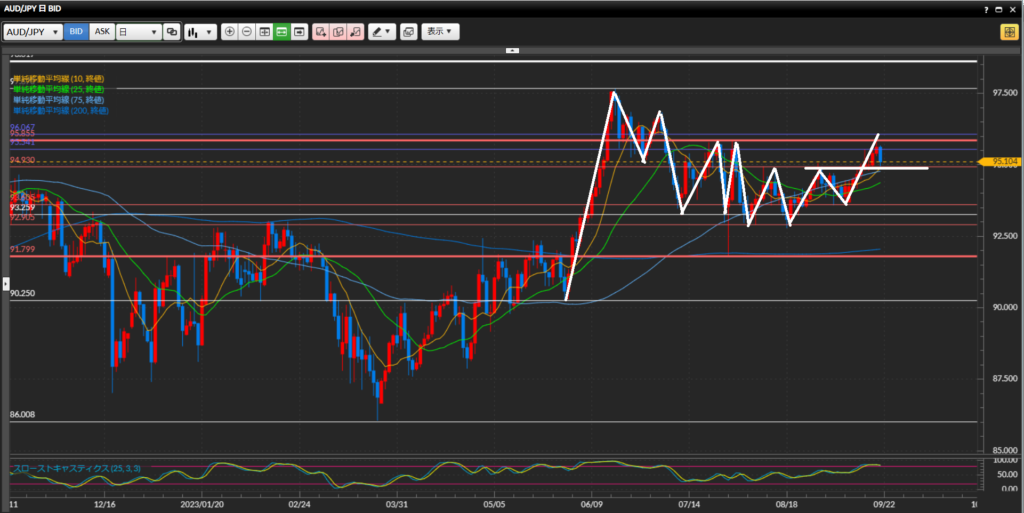Open the chart type bar-style dropdown
Image resolution: width=1024 pixels, height=513 pixels.
click(200, 32)
